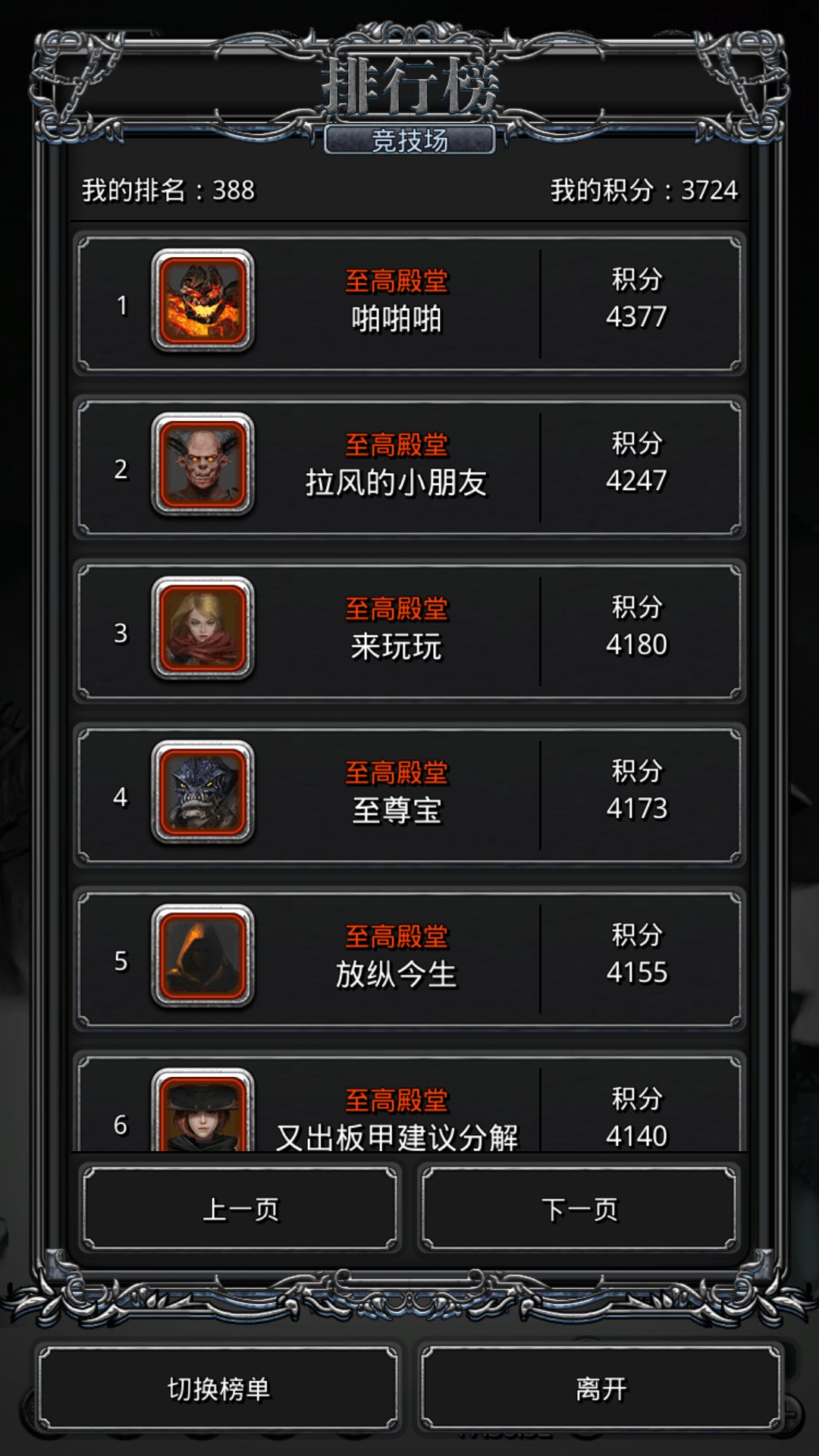
Task: Open player 拉风的小朋友 entry
Action: pyautogui.click(x=397, y=483)
